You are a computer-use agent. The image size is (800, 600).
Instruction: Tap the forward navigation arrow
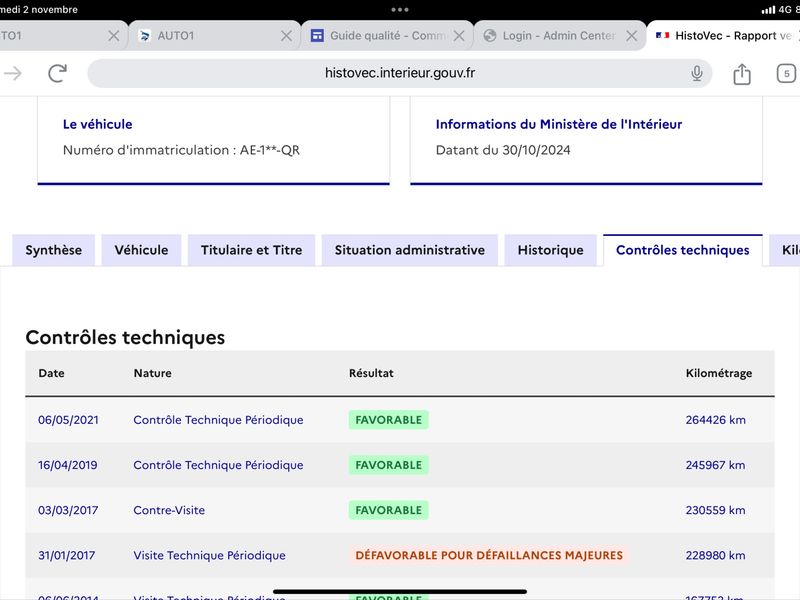pyautogui.click(x=13, y=73)
